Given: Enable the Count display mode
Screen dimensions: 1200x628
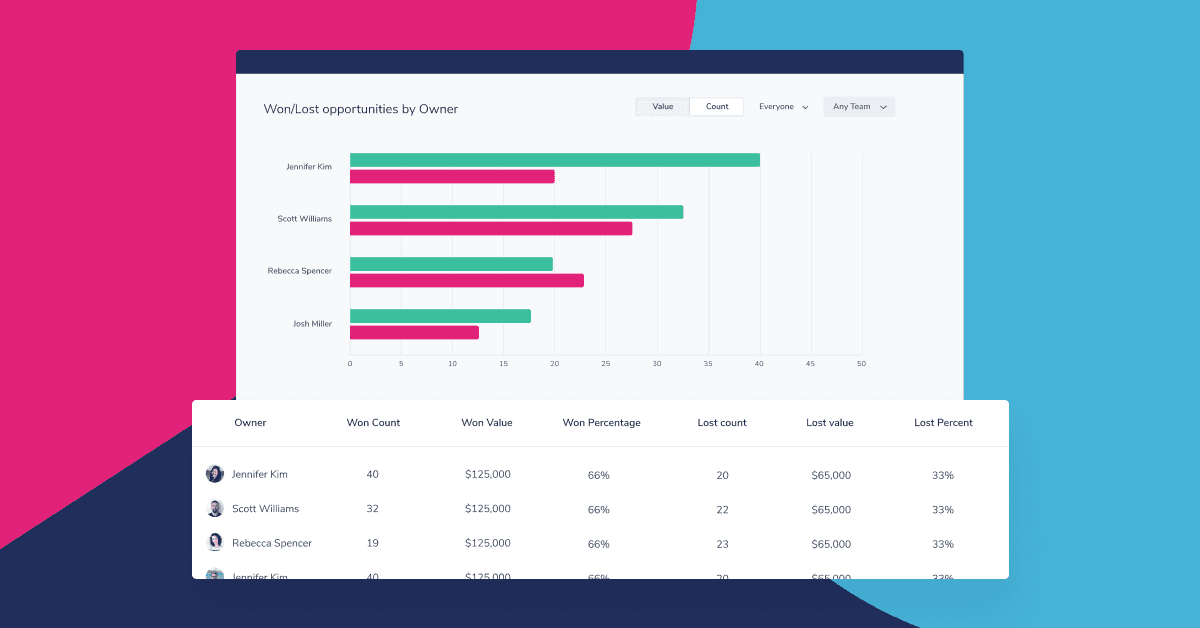Looking at the screenshot, I should [x=716, y=105].
